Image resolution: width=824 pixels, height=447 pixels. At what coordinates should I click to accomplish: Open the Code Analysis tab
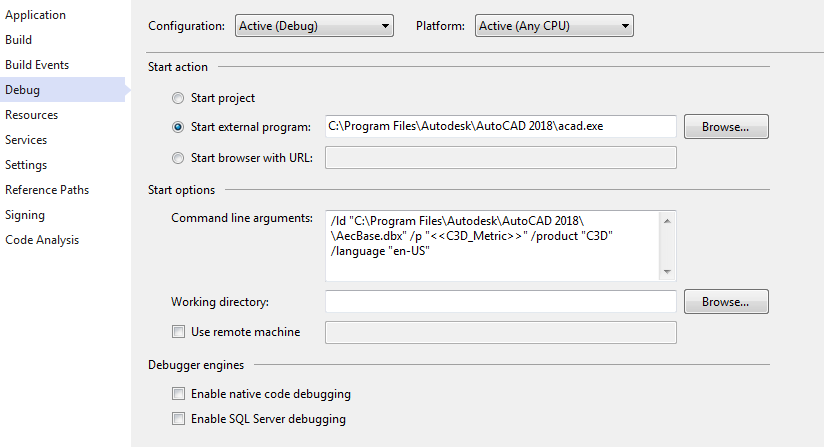pos(42,240)
